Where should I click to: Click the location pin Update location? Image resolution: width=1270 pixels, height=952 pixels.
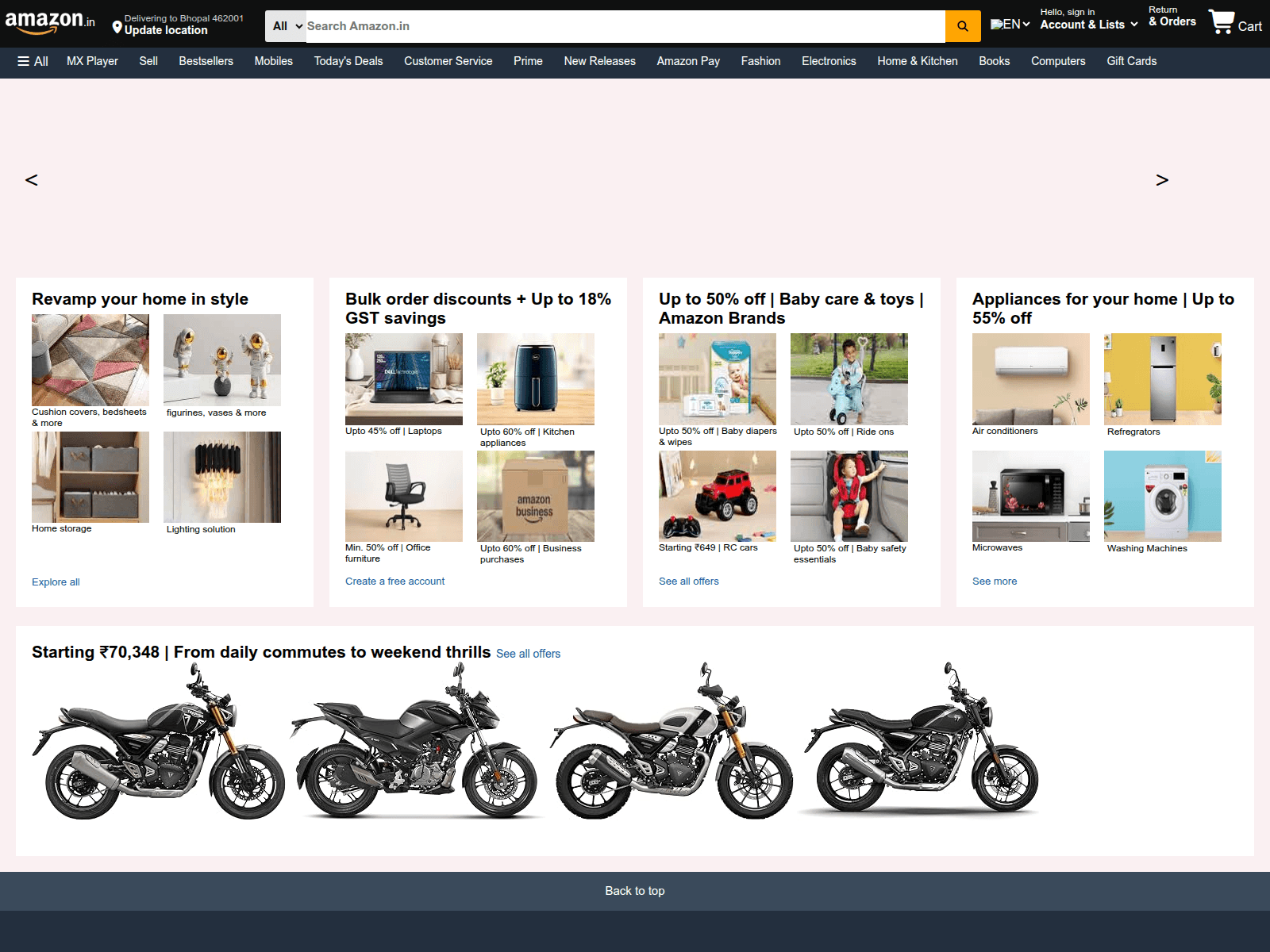tap(178, 25)
